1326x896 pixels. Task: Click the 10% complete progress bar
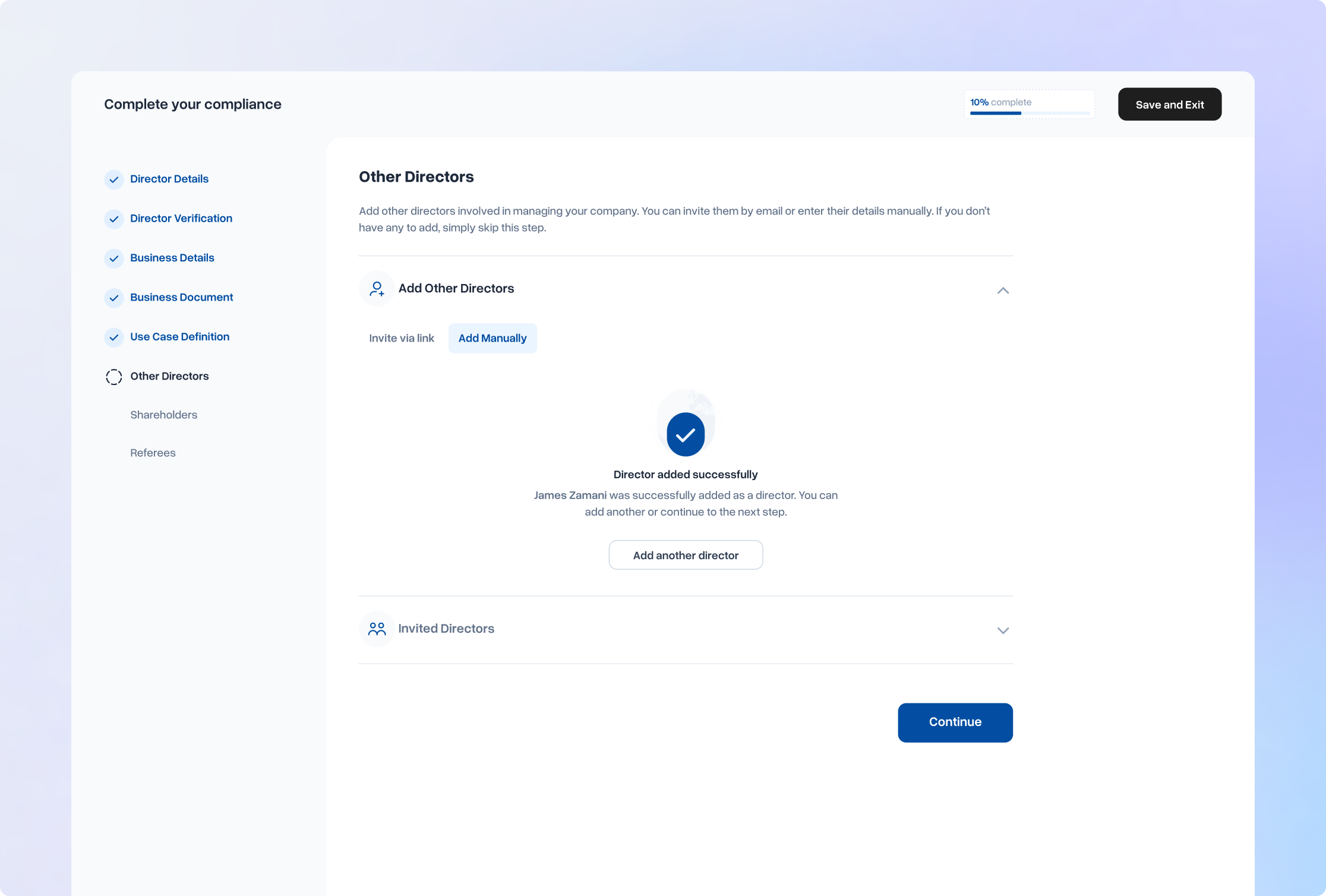[1029, 104]
